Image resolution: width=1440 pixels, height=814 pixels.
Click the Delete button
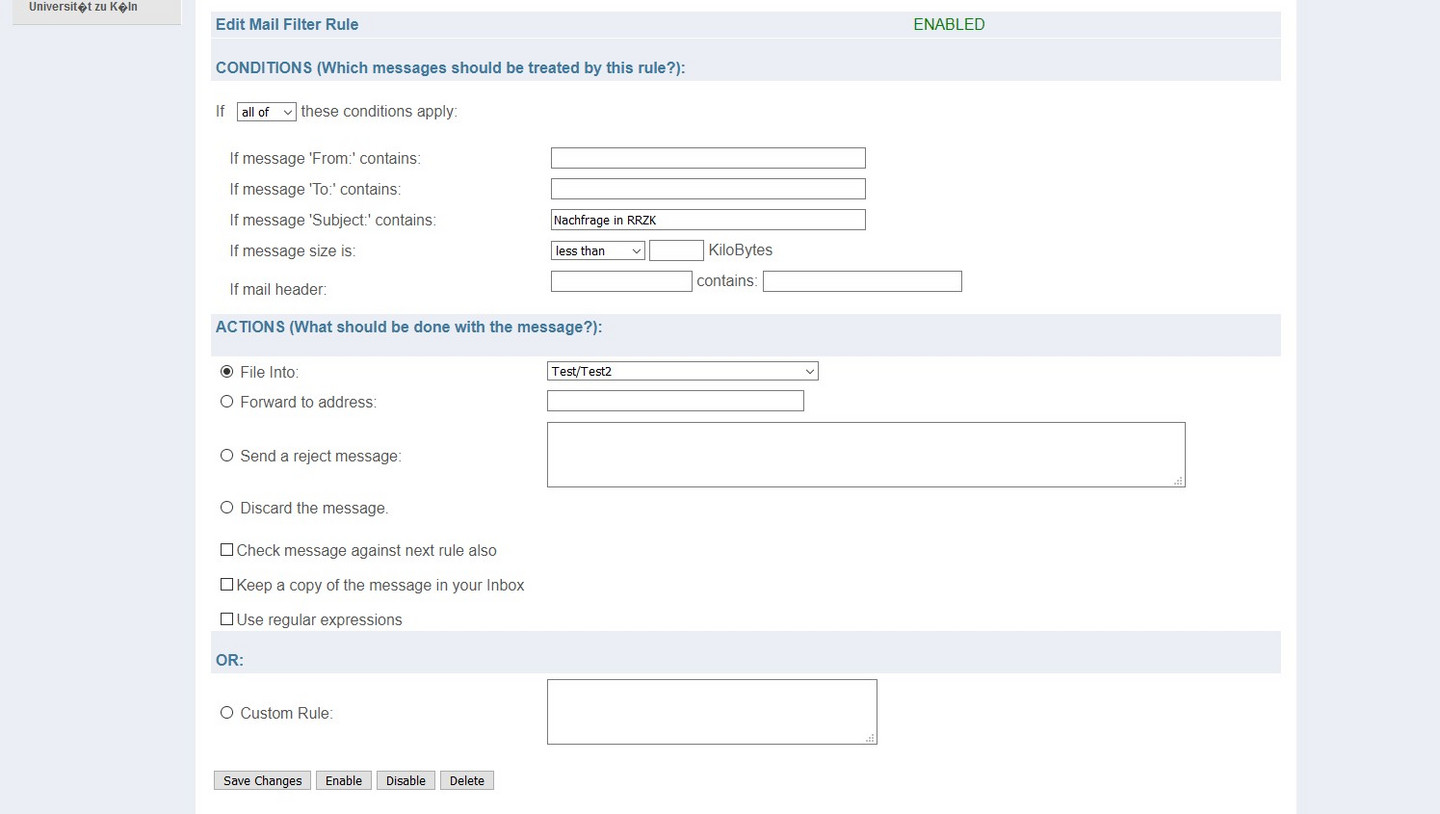pyautogui.click(x=467, y=781)
